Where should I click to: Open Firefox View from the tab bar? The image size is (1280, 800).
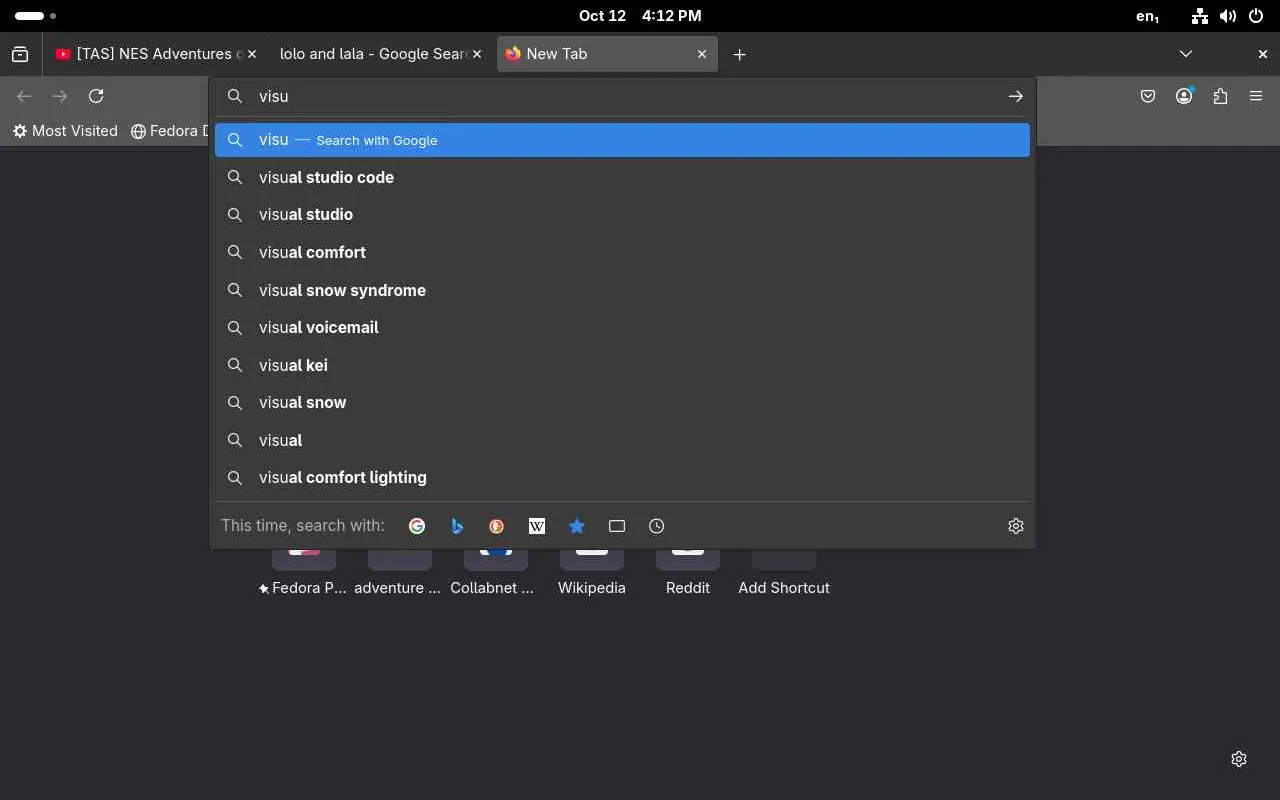pos(20,54)
